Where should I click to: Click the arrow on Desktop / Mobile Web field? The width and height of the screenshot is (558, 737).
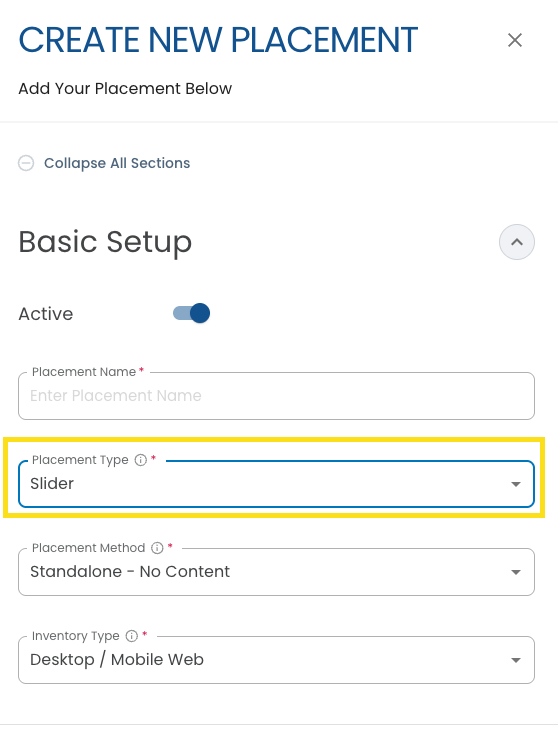coord(516,660)
